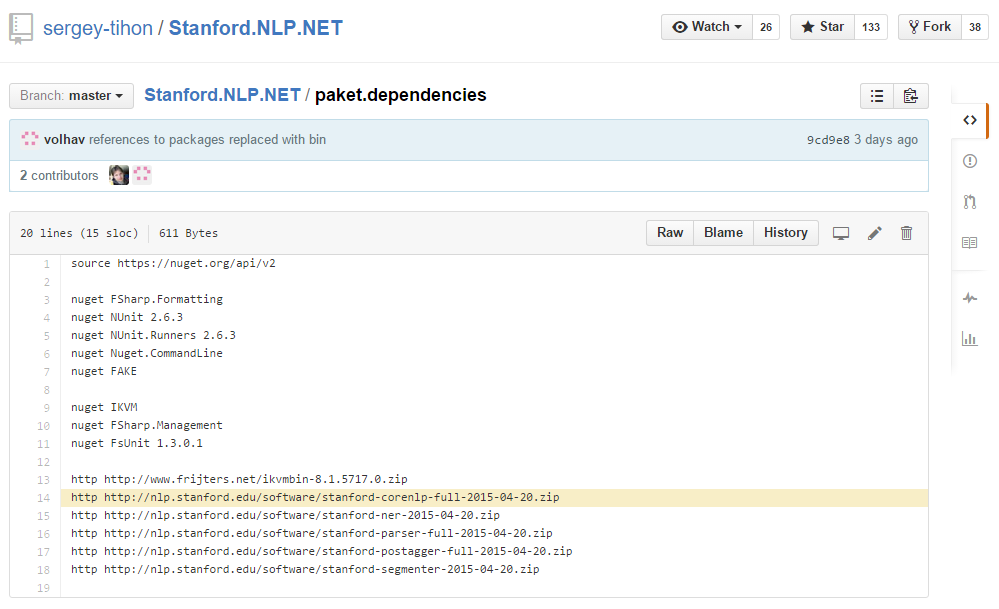Click the nuget NUnit.Runners 2.6.3 line
Screen dimensions: 999x609
coord(154,335)
